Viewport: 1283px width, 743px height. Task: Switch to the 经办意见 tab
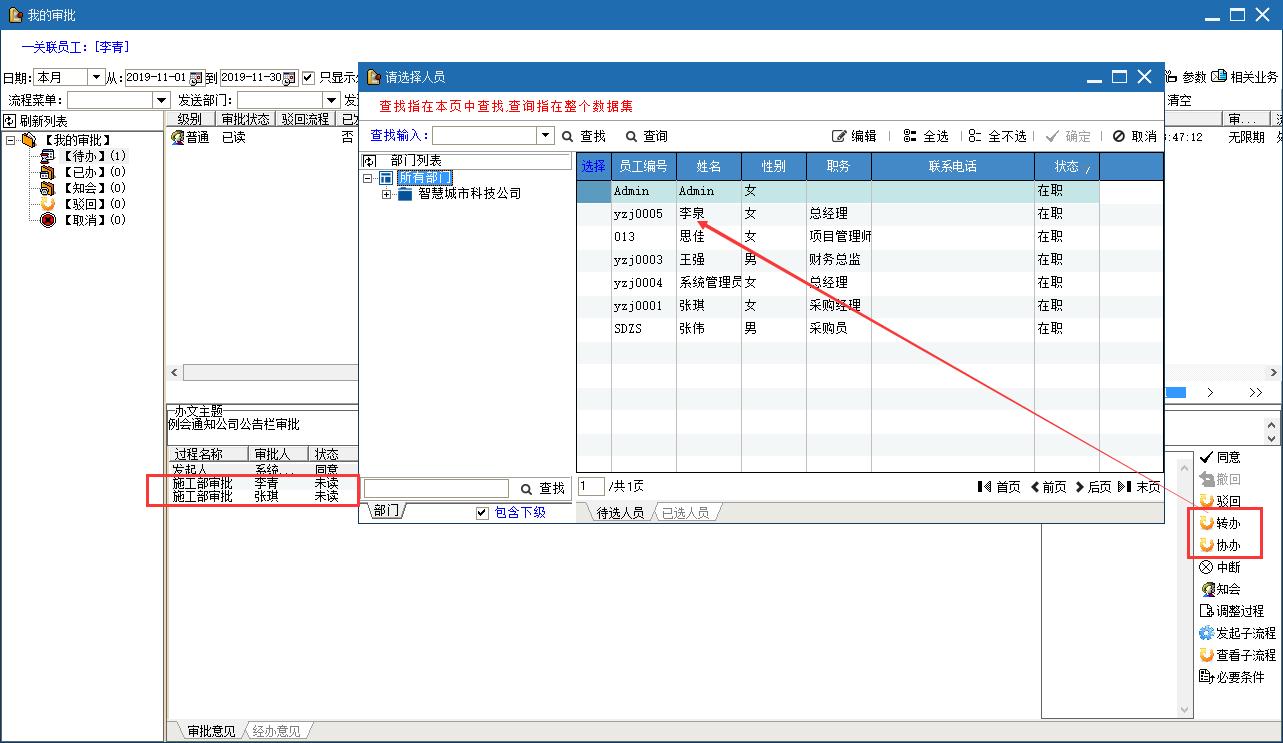point(276,731)
